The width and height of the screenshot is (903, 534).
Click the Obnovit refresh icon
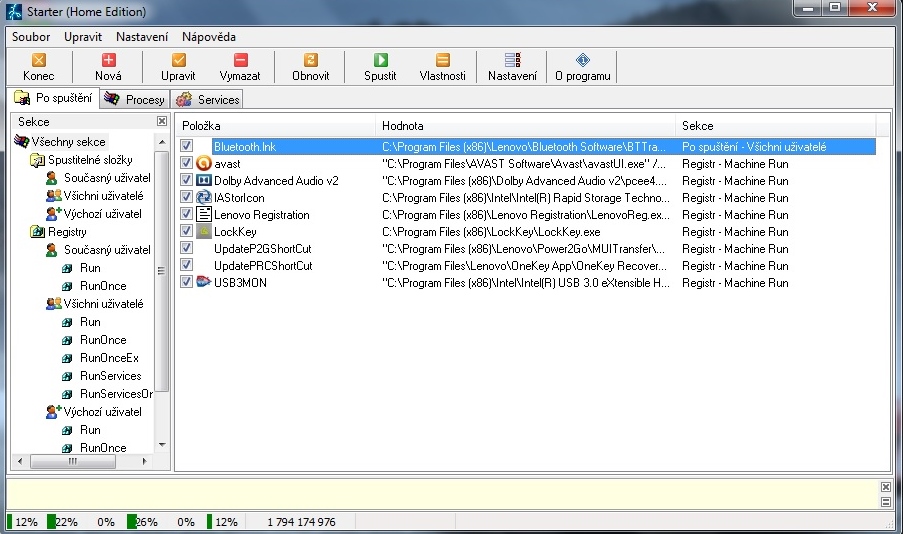pos(310,60)
